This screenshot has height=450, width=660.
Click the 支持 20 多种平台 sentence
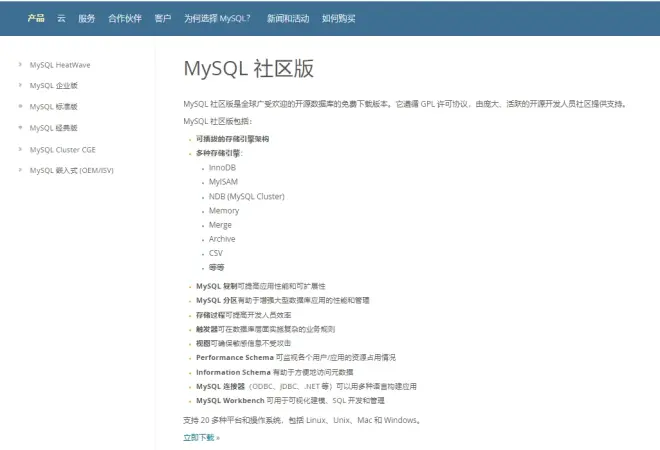(x=302, y=420)
